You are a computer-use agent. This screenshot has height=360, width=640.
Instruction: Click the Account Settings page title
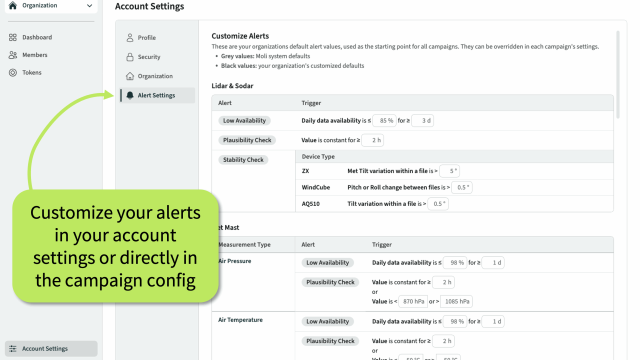[149, 7]
